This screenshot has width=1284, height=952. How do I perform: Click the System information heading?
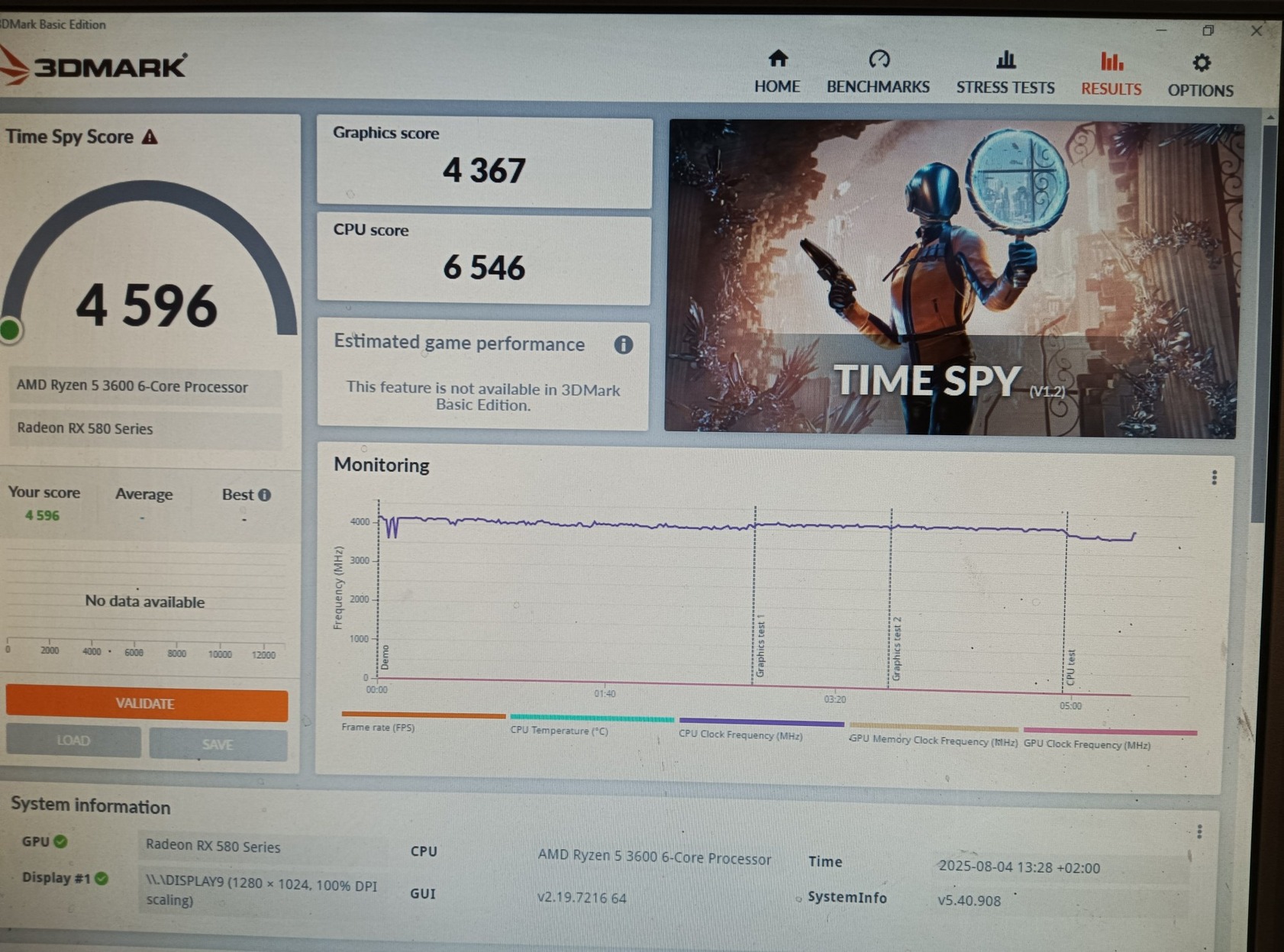pos(91,806)
